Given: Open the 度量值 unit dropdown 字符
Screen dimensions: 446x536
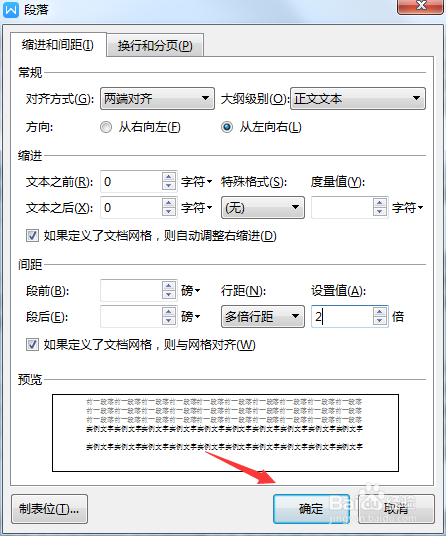Looking at the screenshot, I should click(x=407, y=207).
